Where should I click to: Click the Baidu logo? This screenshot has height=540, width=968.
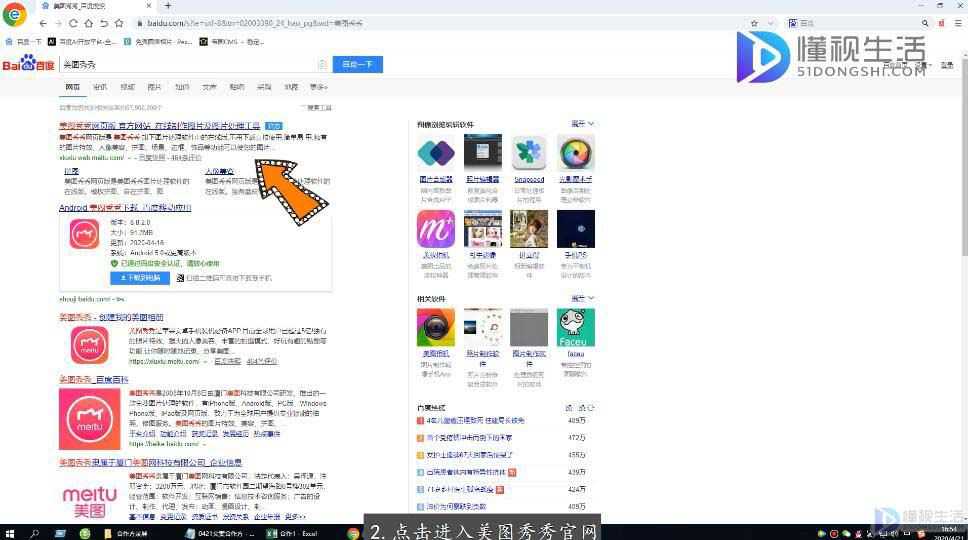pyautogui.click(x=28, y=64)
